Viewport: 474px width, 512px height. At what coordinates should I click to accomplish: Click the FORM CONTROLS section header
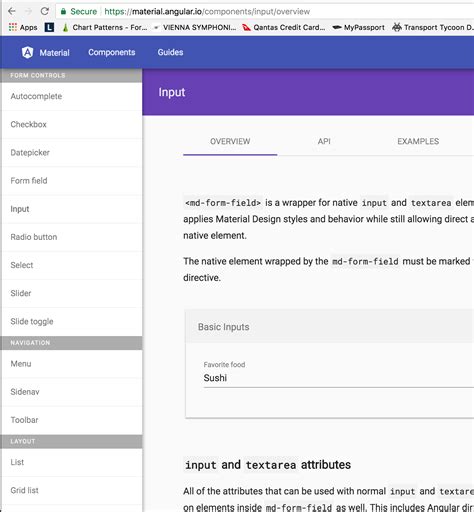[71, 76]
